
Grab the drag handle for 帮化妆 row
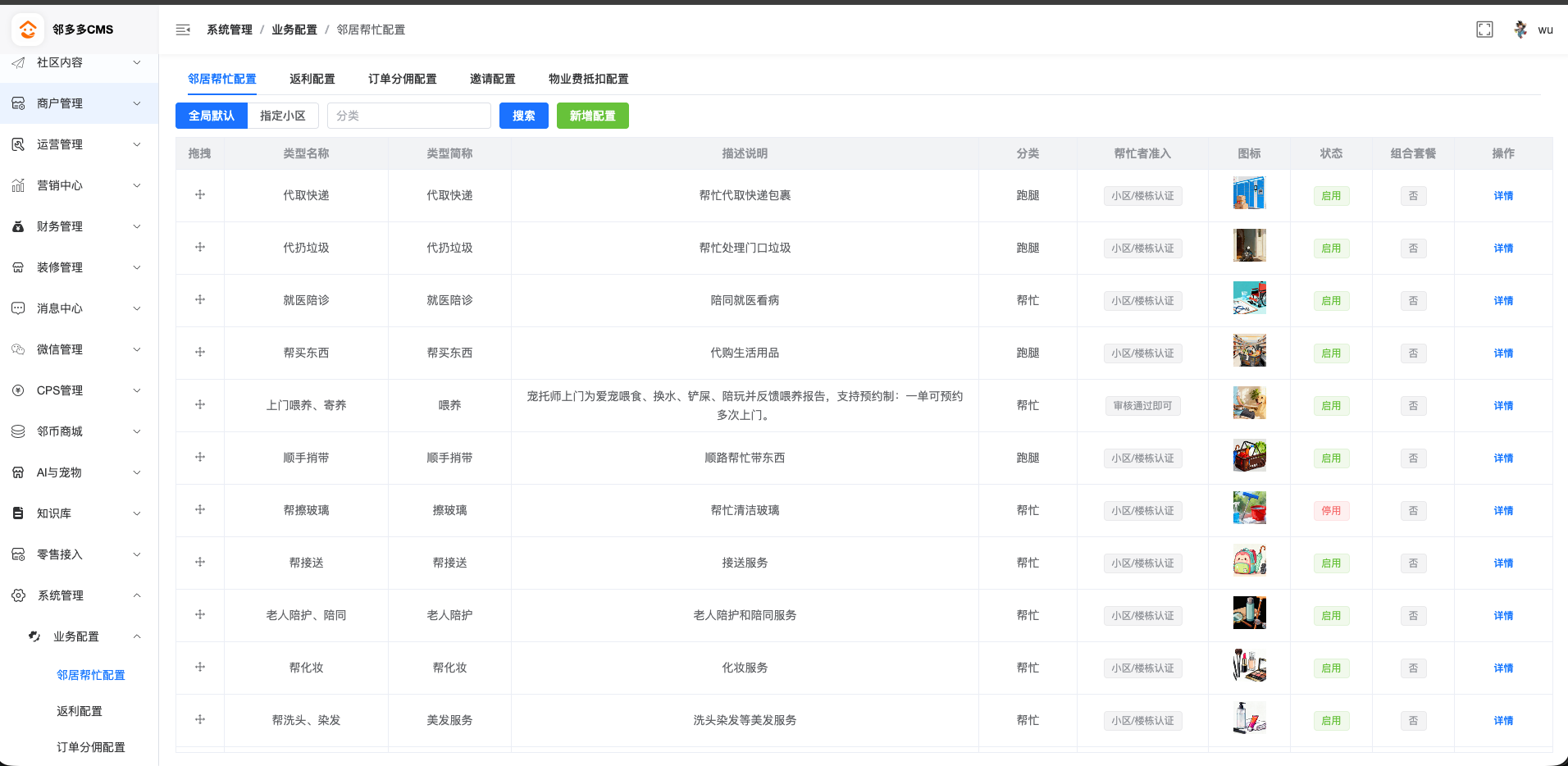[x=200, y=668]
